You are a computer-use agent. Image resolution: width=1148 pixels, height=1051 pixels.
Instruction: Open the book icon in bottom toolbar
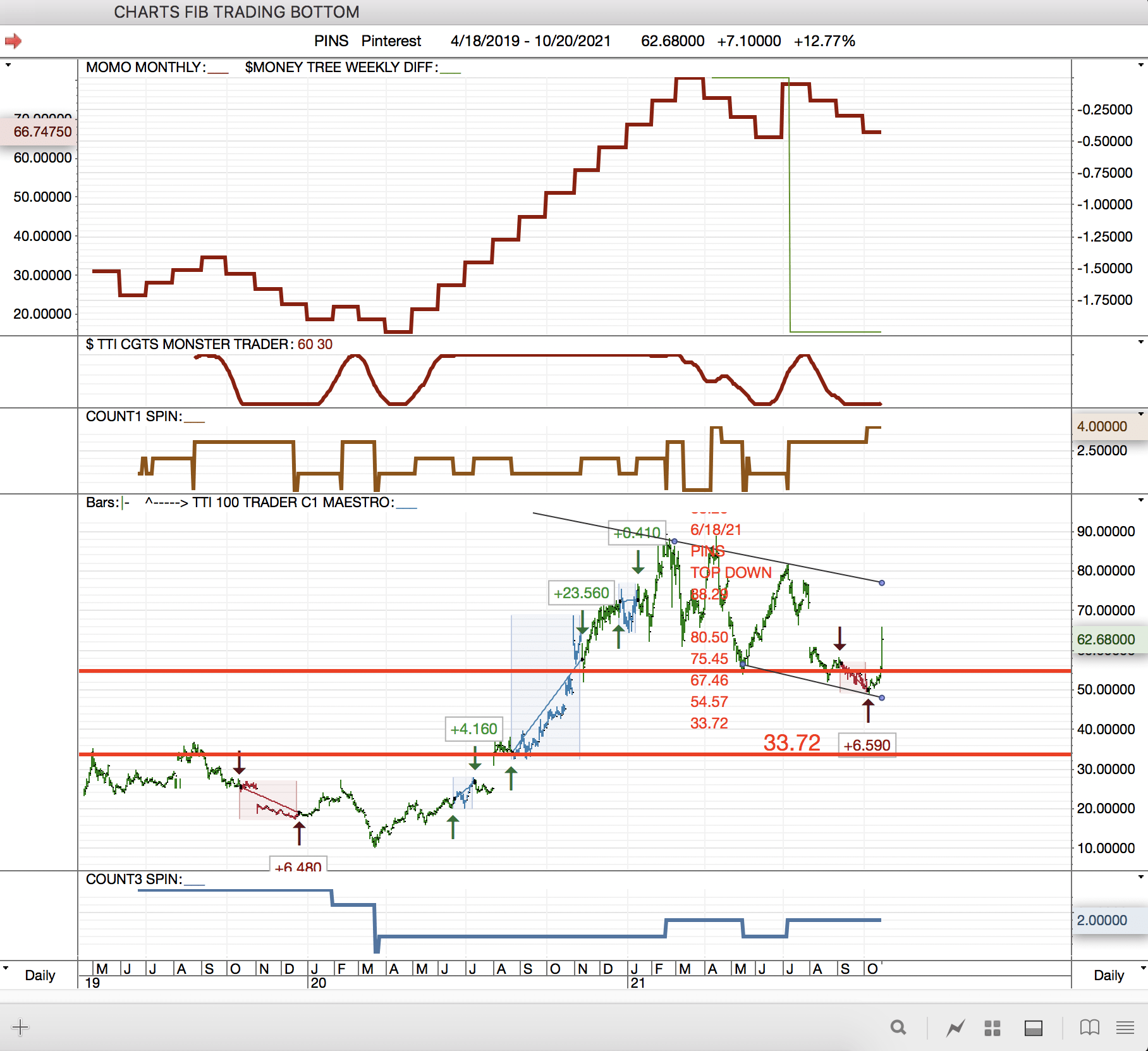[x=1090, y=1028]
